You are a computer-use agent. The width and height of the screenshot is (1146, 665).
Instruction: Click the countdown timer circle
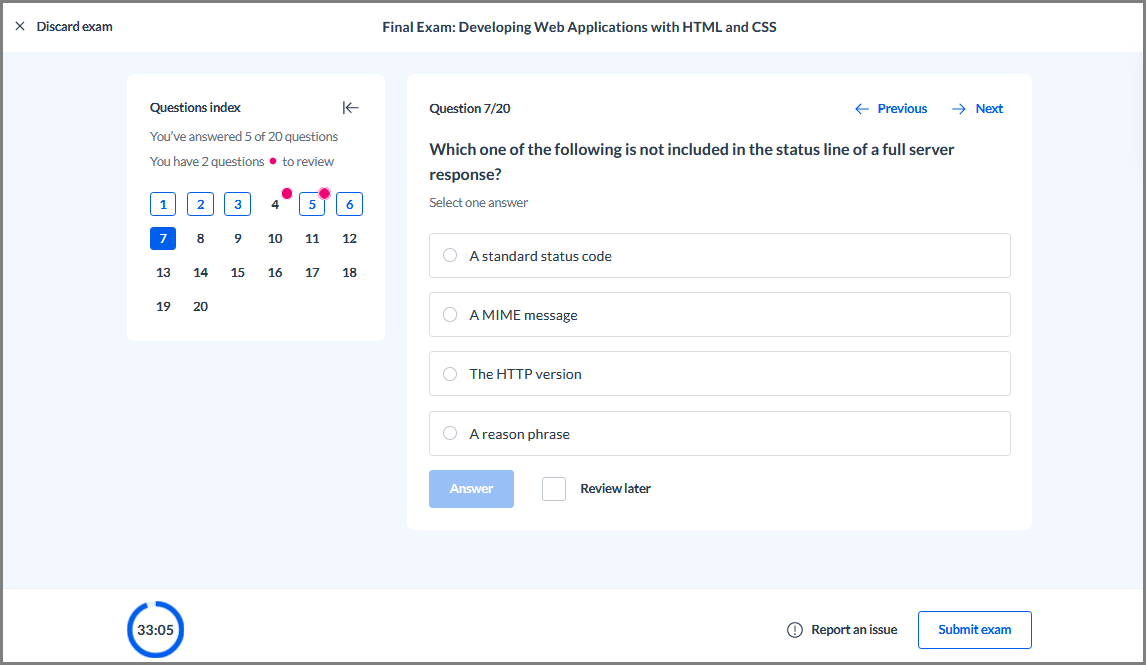[156, 629]
